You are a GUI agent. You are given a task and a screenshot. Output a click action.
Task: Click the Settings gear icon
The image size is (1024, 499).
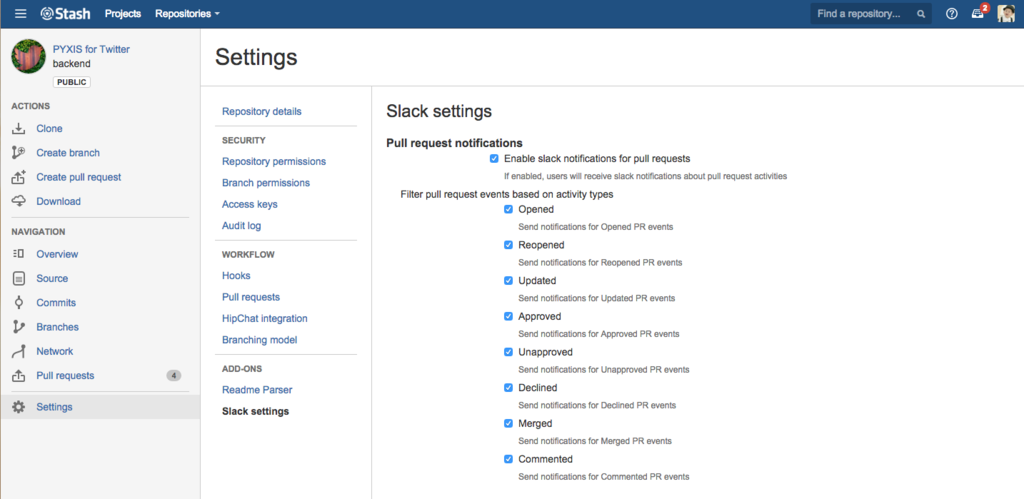click(x=19, y=407)
